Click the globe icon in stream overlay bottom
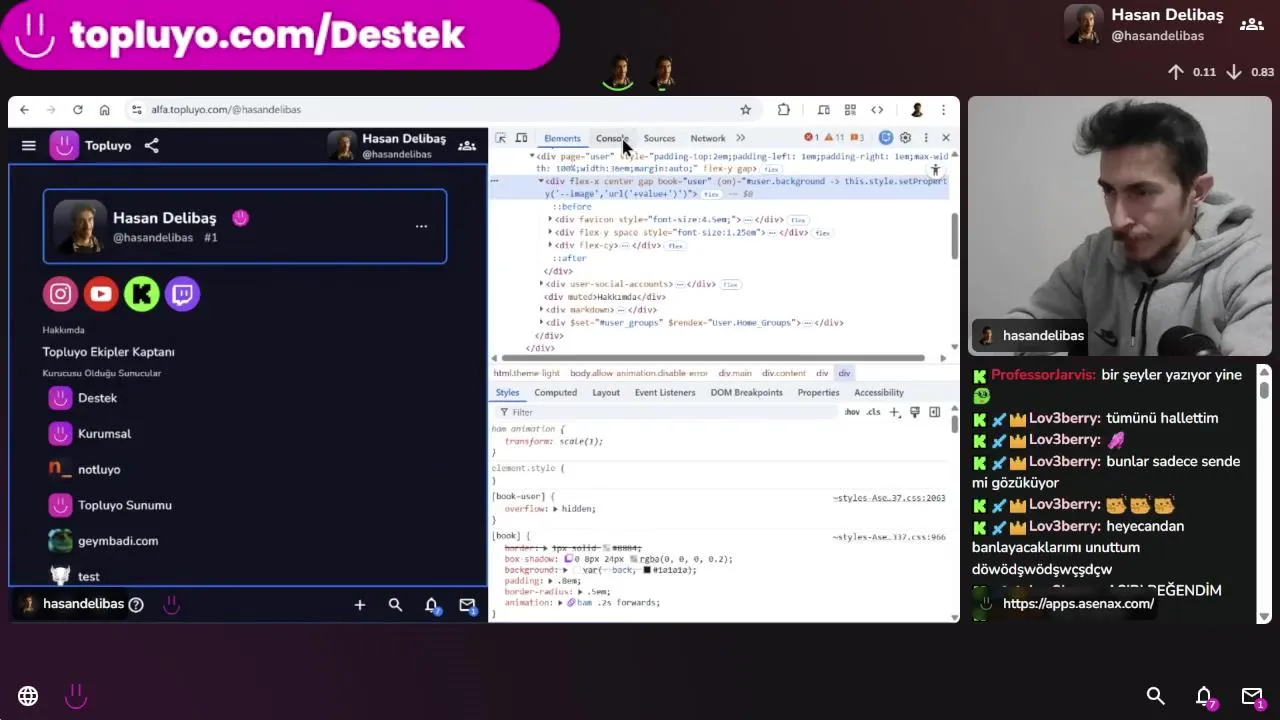 click(x=28, y=696)
